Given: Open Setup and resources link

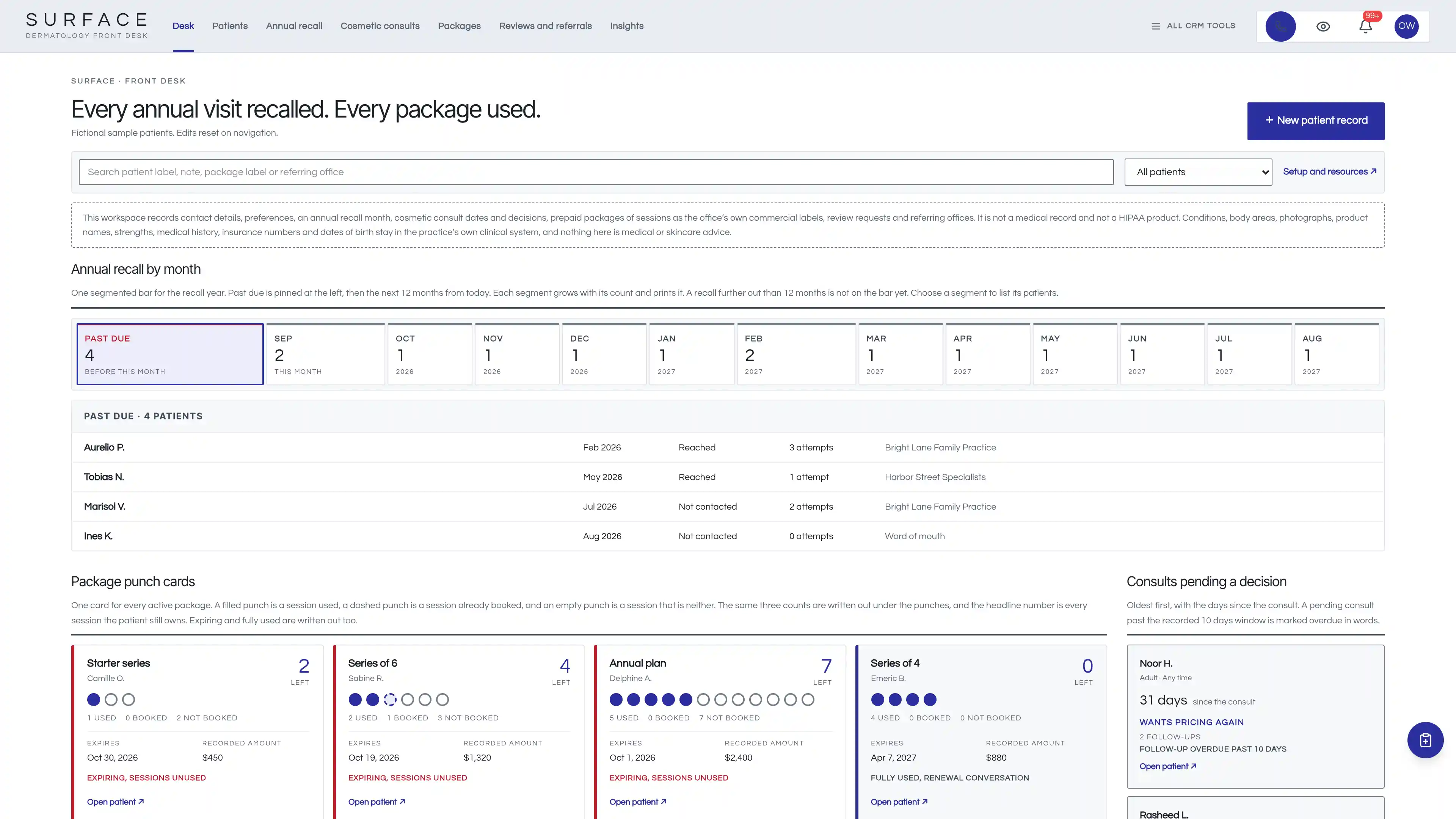Looking at the screenshot, I should point(1329,172).
